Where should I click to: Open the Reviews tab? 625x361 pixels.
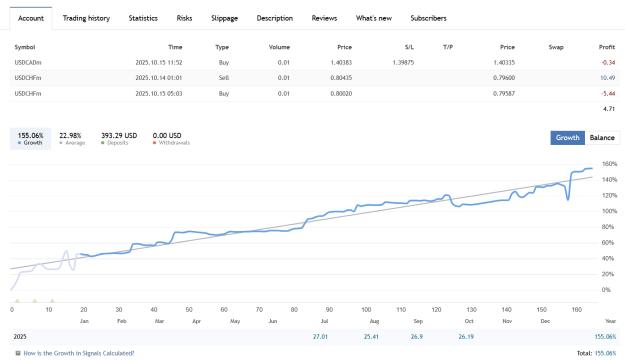coord(324,18)
